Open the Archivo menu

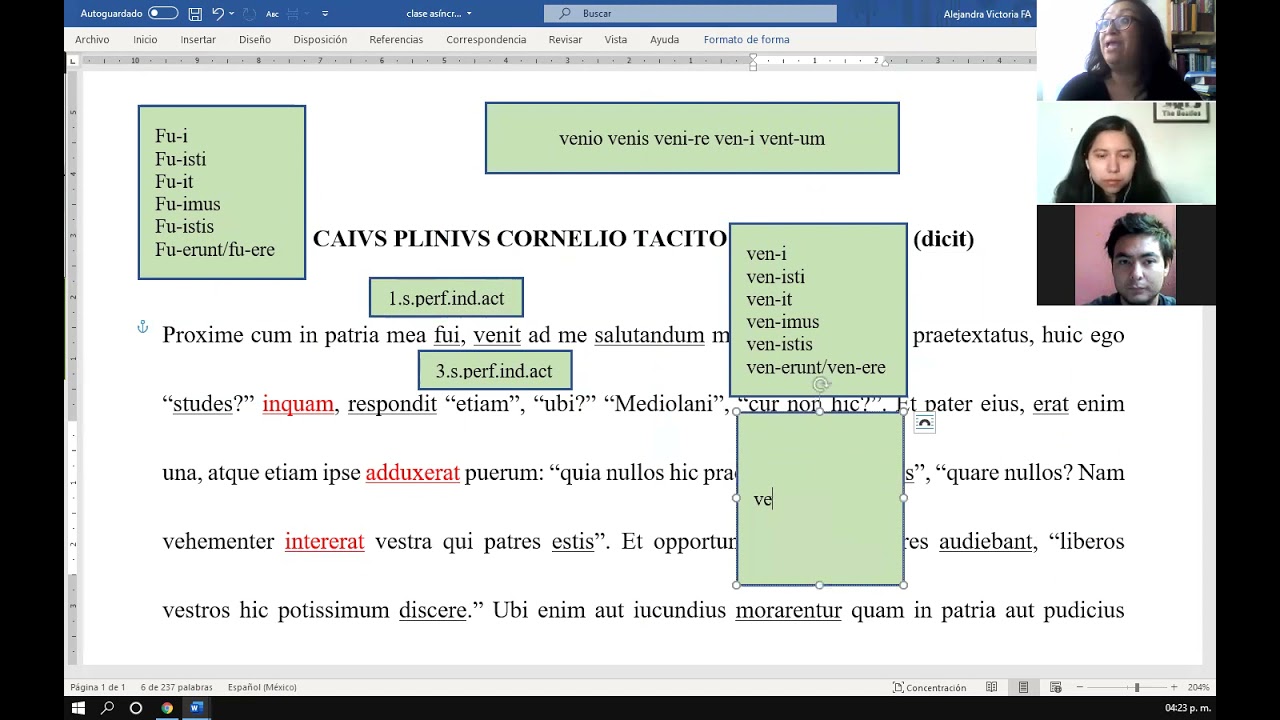[92, 39]
